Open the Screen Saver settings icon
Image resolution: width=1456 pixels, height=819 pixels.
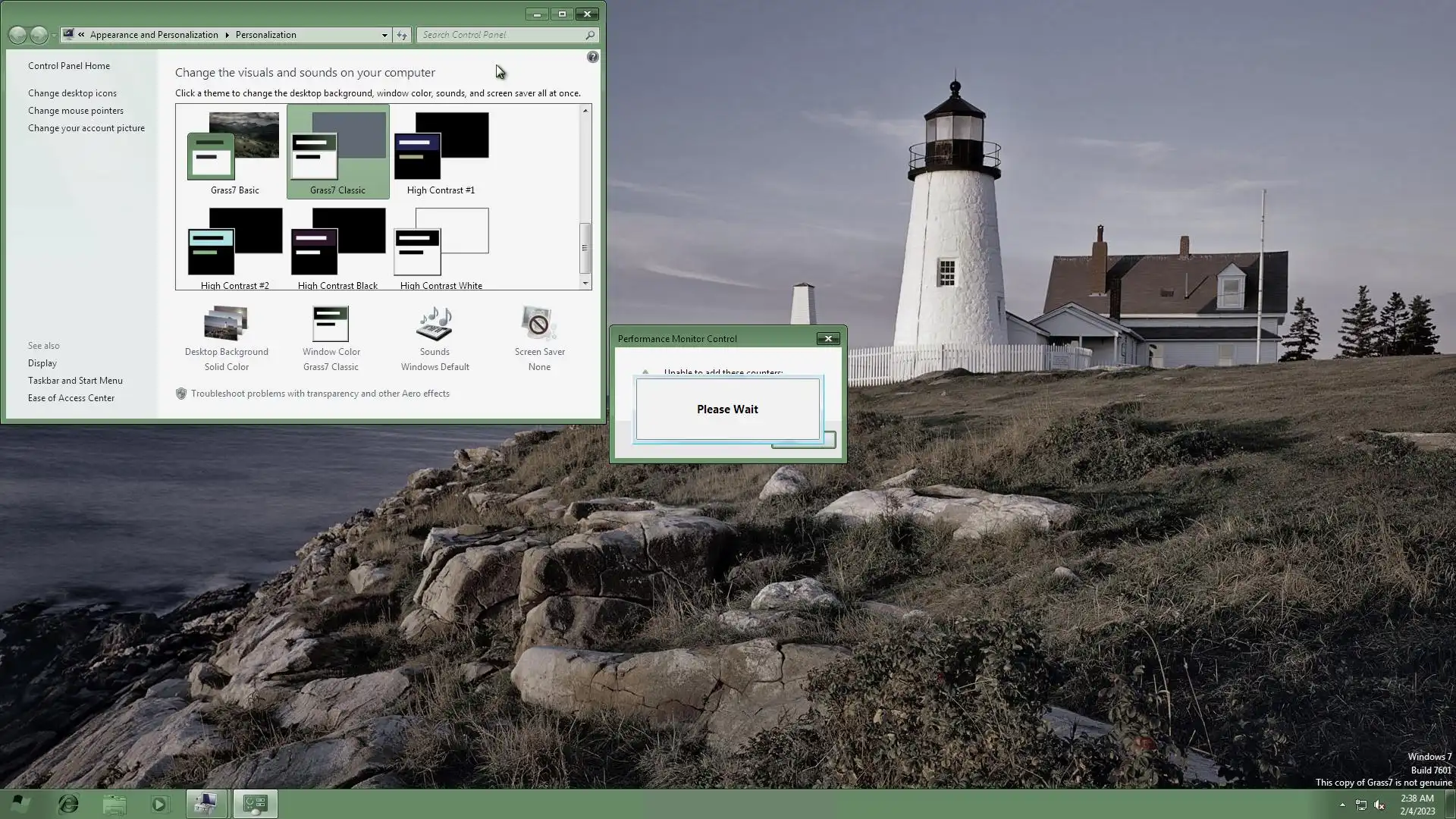pyautogui.click(x=539, y=325)
